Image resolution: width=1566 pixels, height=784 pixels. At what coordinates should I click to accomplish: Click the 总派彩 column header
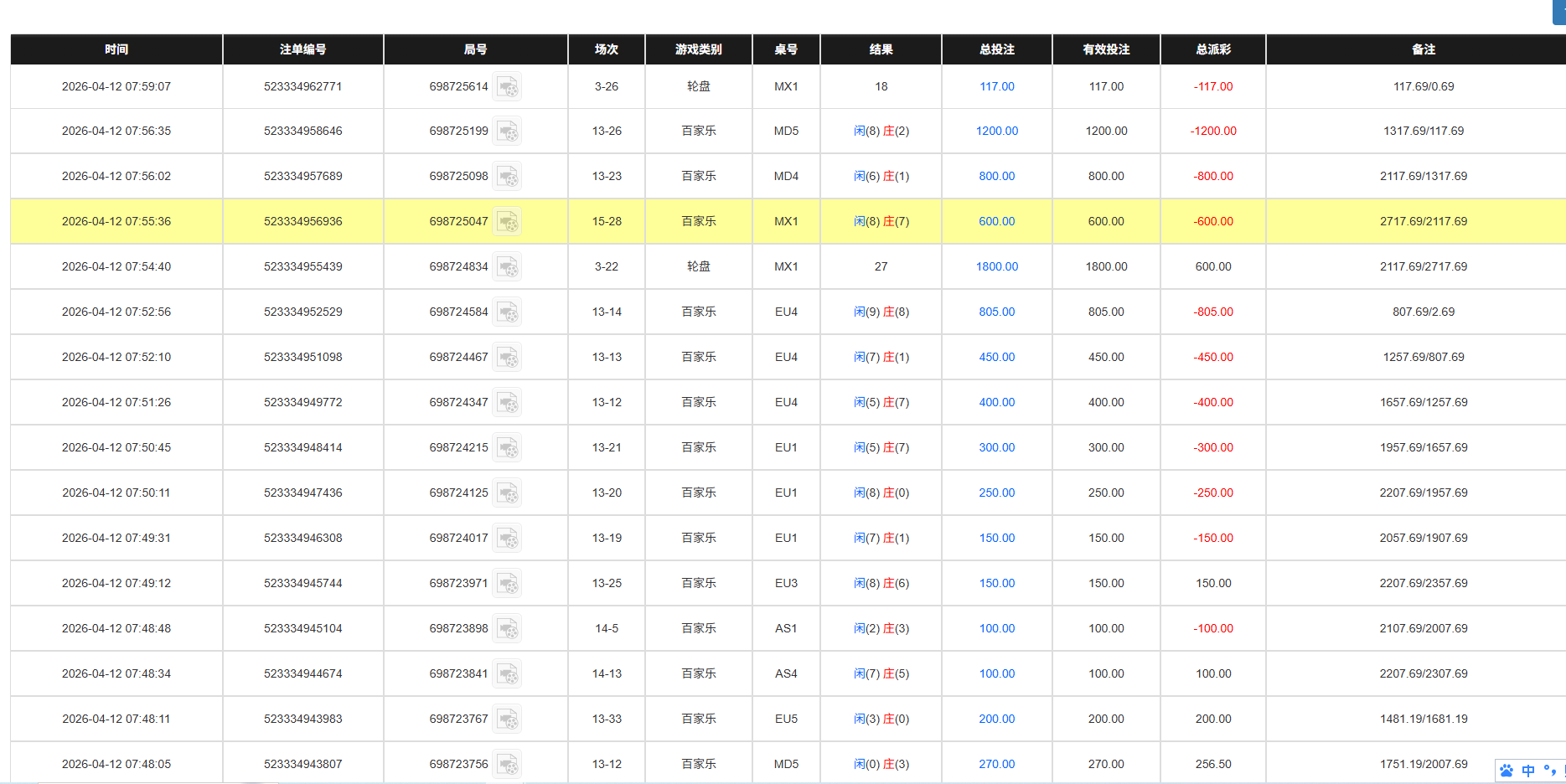click(x=1212, y=49)
